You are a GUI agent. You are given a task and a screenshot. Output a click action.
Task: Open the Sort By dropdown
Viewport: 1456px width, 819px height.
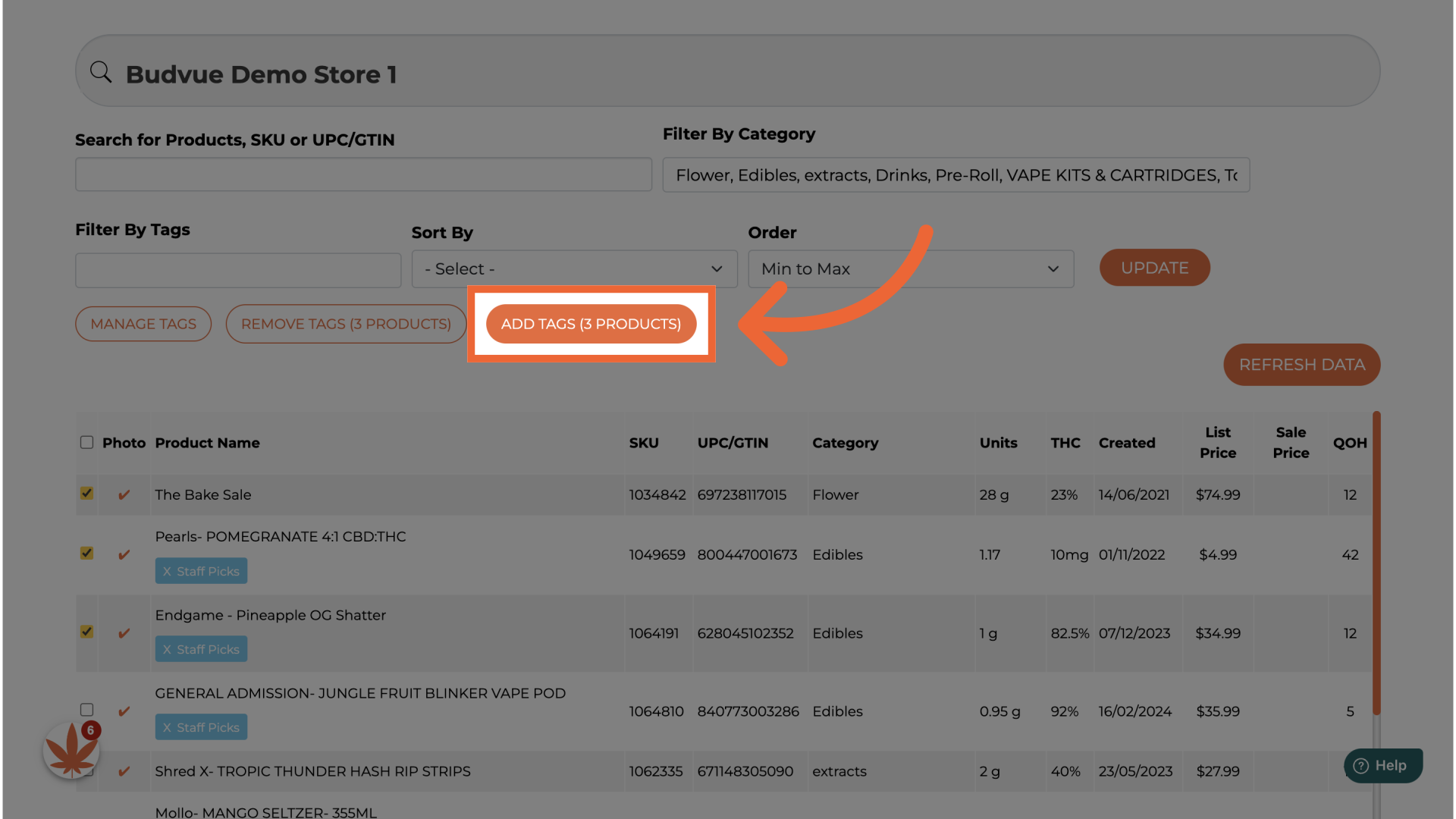[574, 269]
